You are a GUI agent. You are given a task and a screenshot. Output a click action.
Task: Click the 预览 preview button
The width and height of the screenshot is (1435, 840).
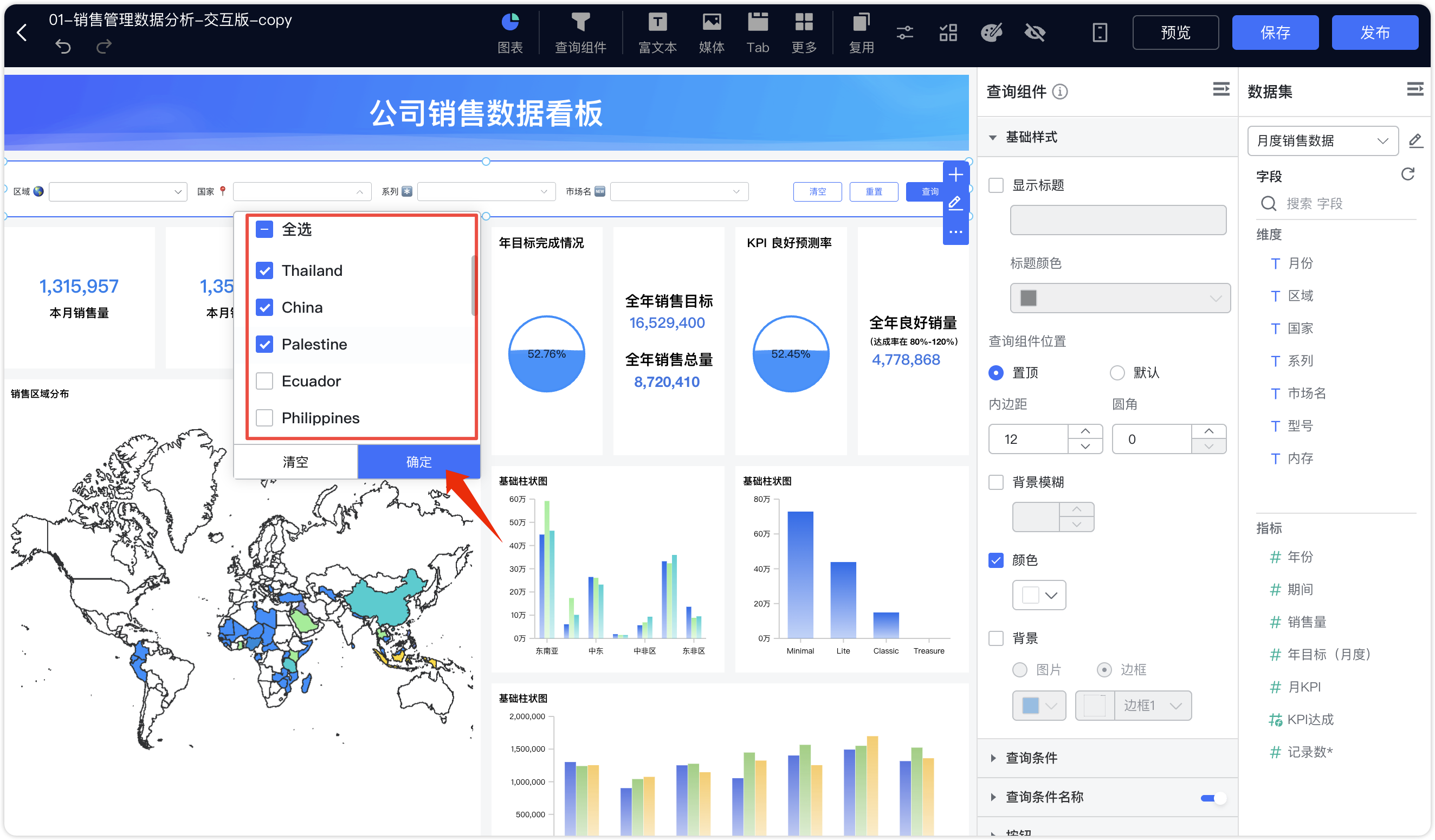click(1175, 33)
